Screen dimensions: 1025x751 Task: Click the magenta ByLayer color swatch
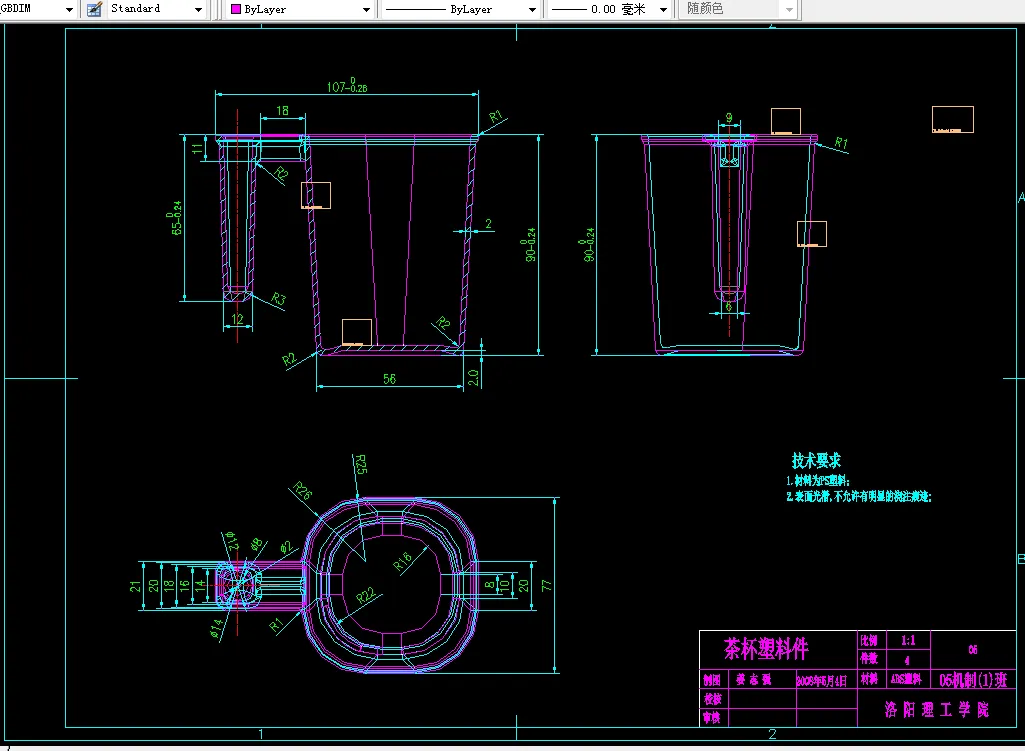pyautogui.click(x=236, y=9)
